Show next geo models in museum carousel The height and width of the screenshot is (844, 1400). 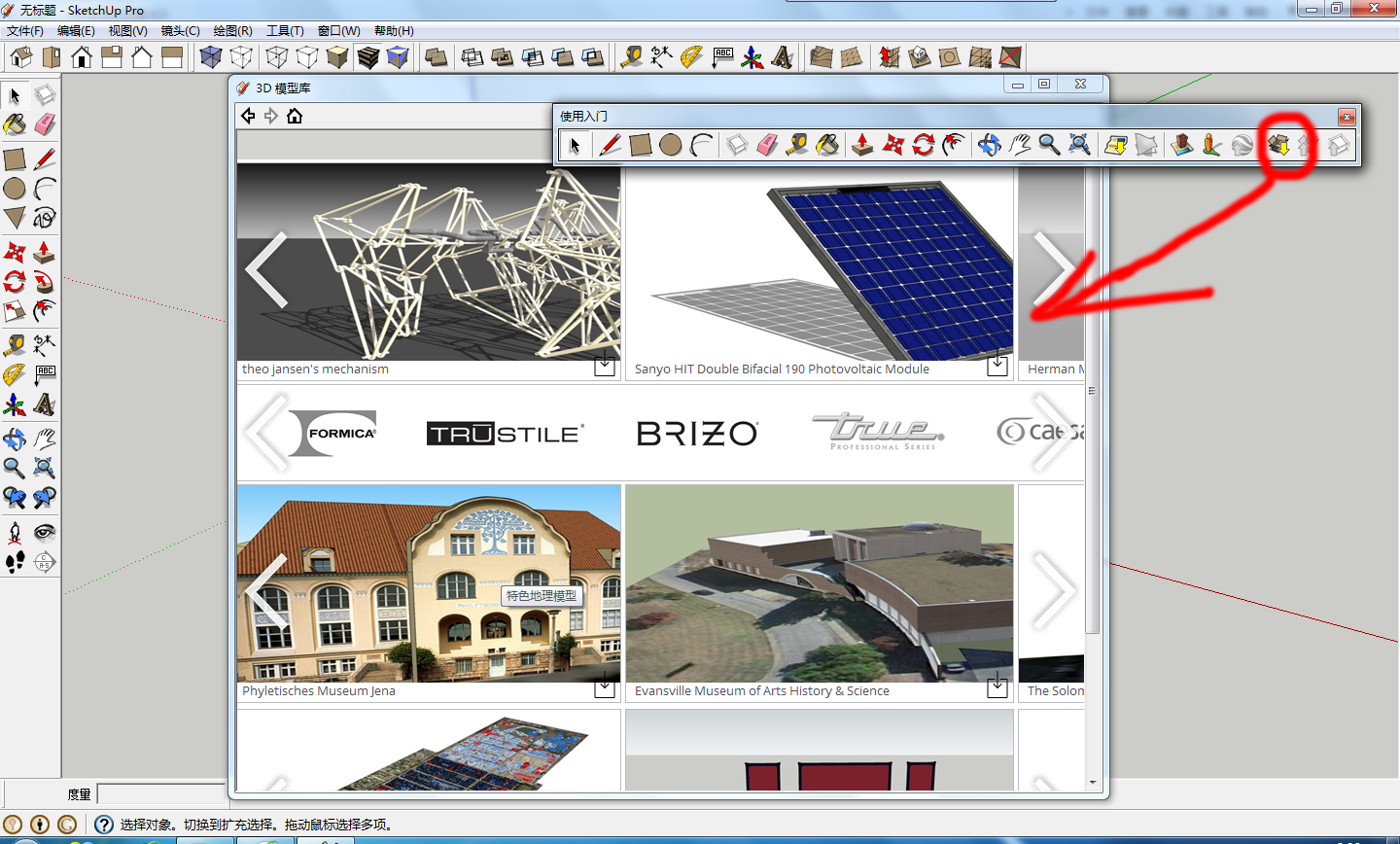click(1053, 590)
